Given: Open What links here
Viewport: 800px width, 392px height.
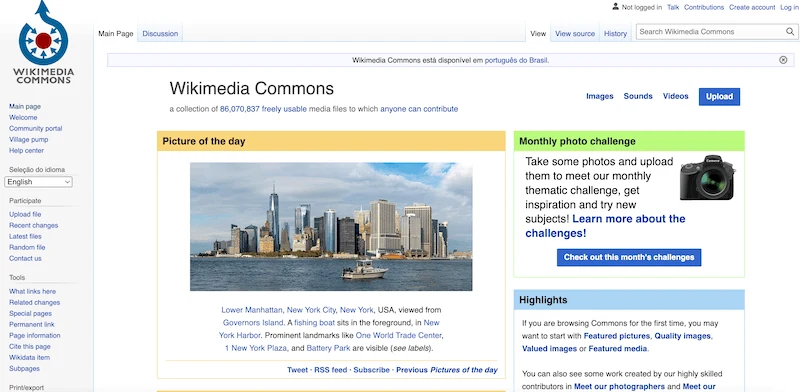Looking at the screenshot, I should click(x=33, y=291).
